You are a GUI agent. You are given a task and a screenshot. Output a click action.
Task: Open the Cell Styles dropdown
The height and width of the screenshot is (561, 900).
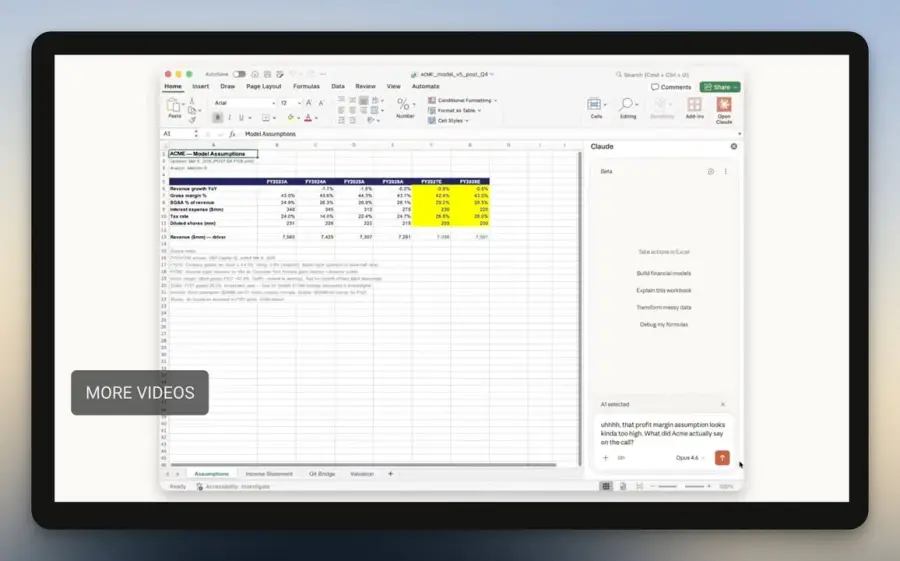click(448, 121)
